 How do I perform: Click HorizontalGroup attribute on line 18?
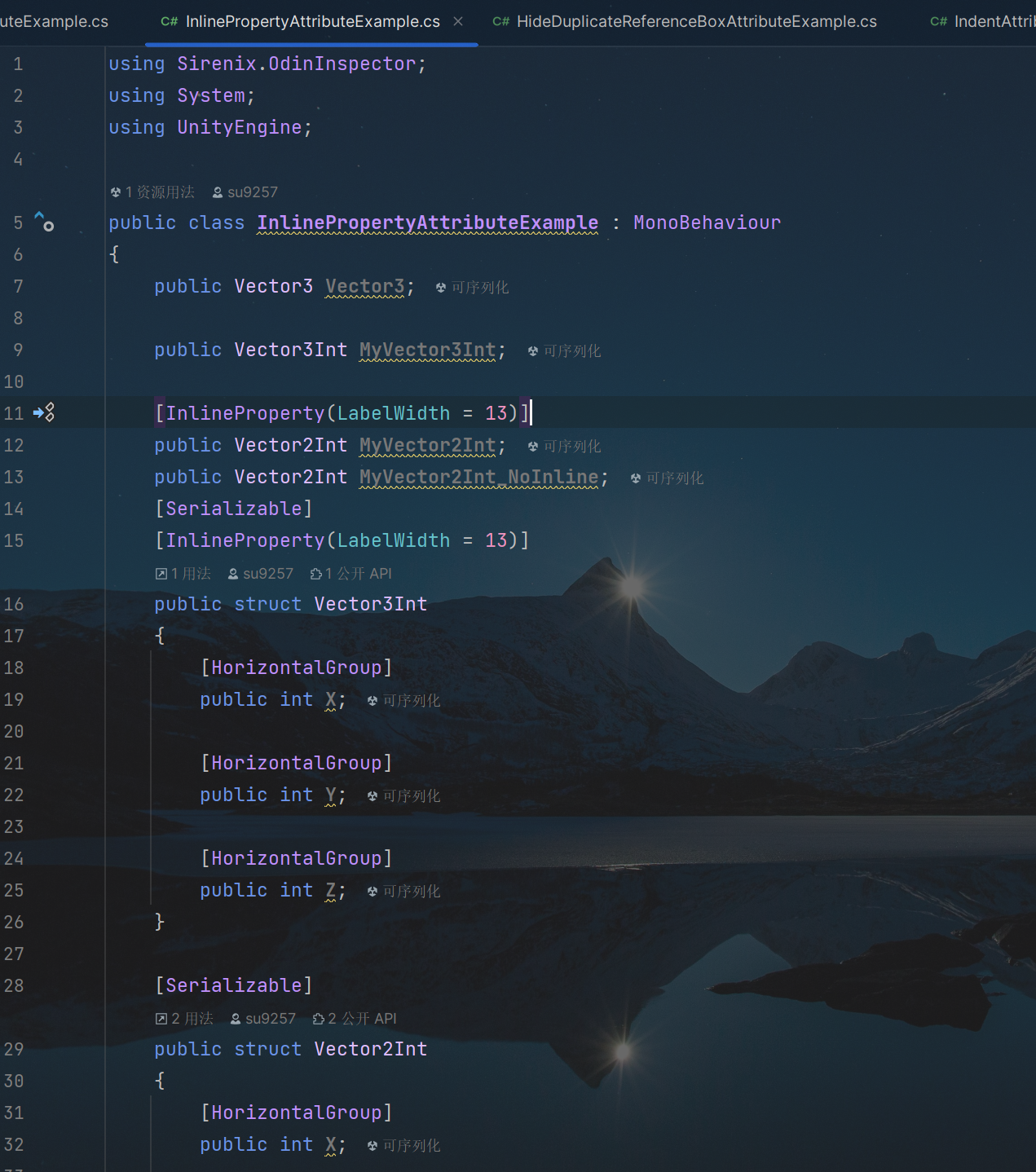pyautogui.click(x=297, y=668)
